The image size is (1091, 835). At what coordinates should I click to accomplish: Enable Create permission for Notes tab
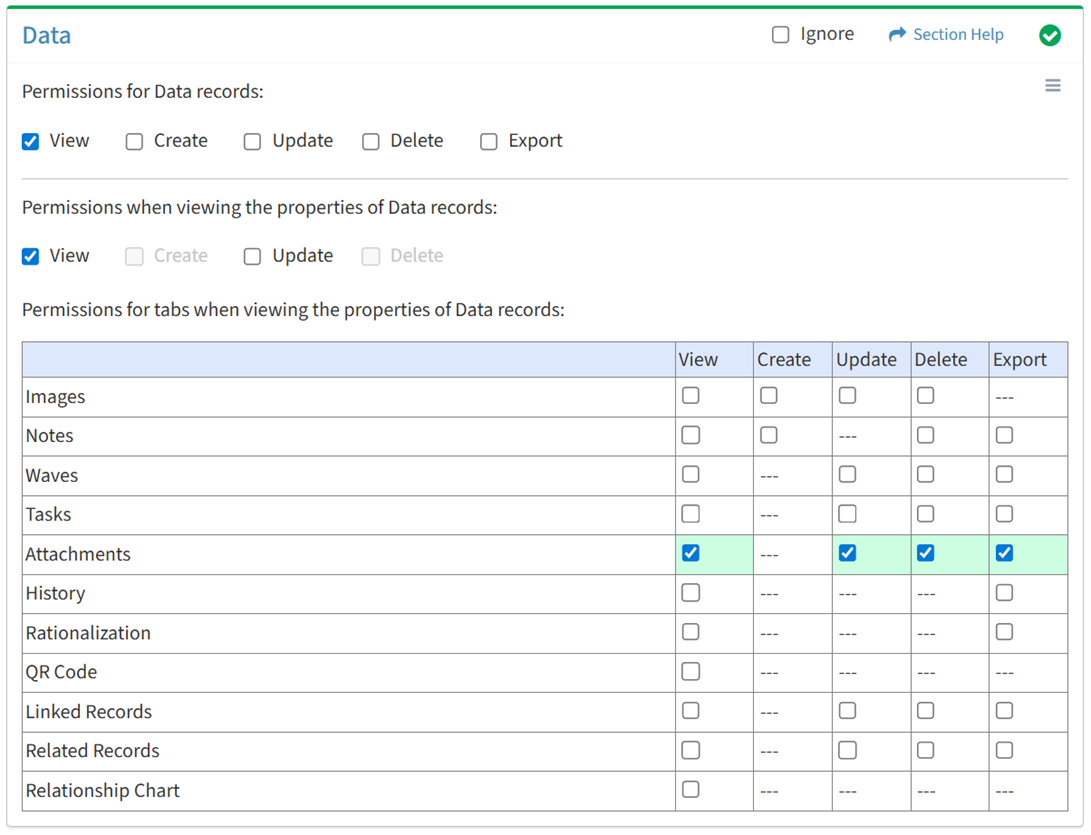[768, 435]
